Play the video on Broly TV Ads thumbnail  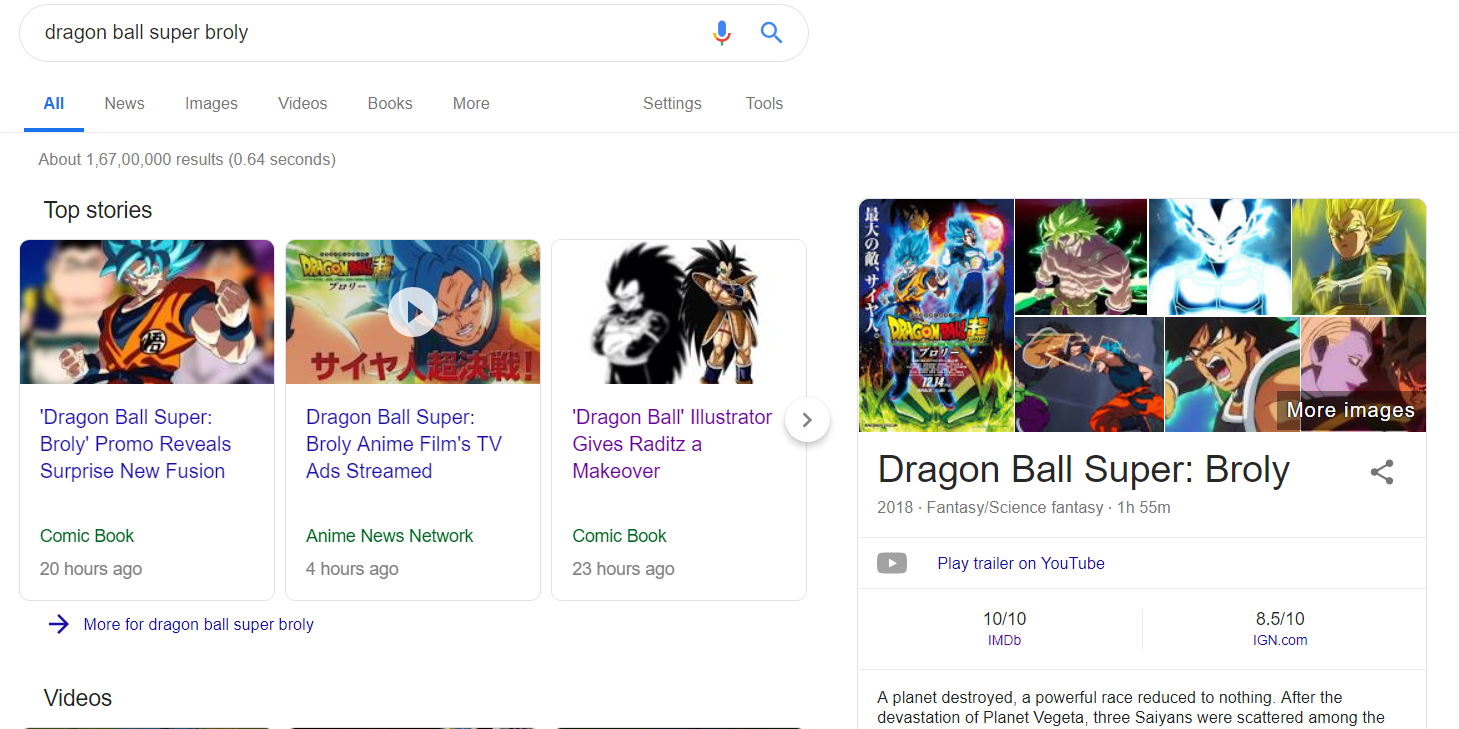(413, 312)
